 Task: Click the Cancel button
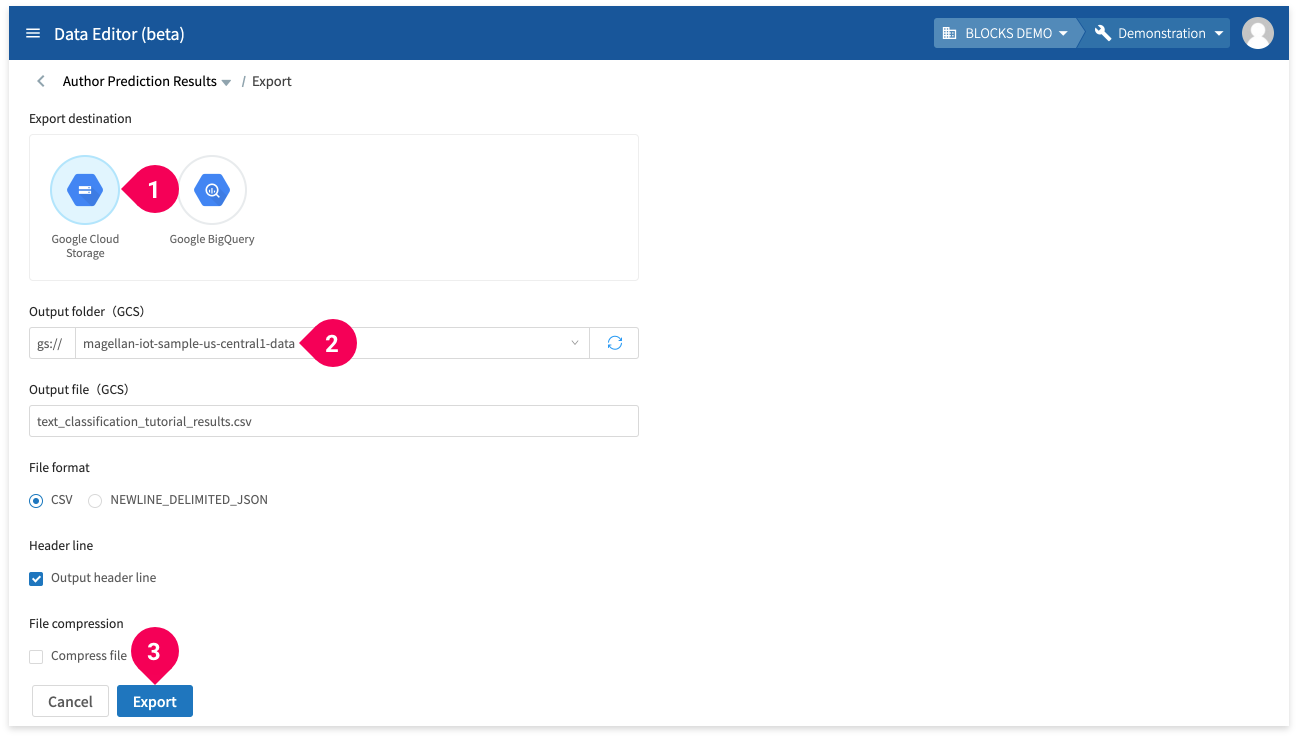click(x=70, y=701)
